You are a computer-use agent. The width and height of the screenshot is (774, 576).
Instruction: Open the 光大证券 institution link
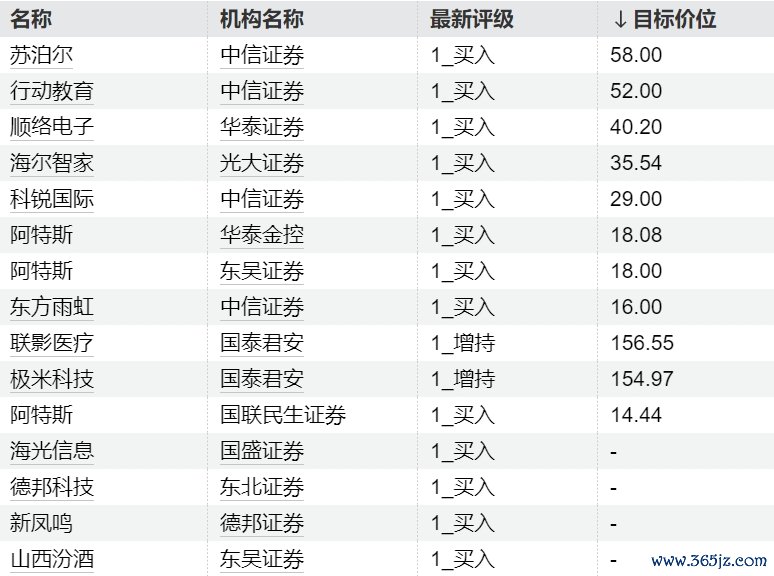pos(262,163)
